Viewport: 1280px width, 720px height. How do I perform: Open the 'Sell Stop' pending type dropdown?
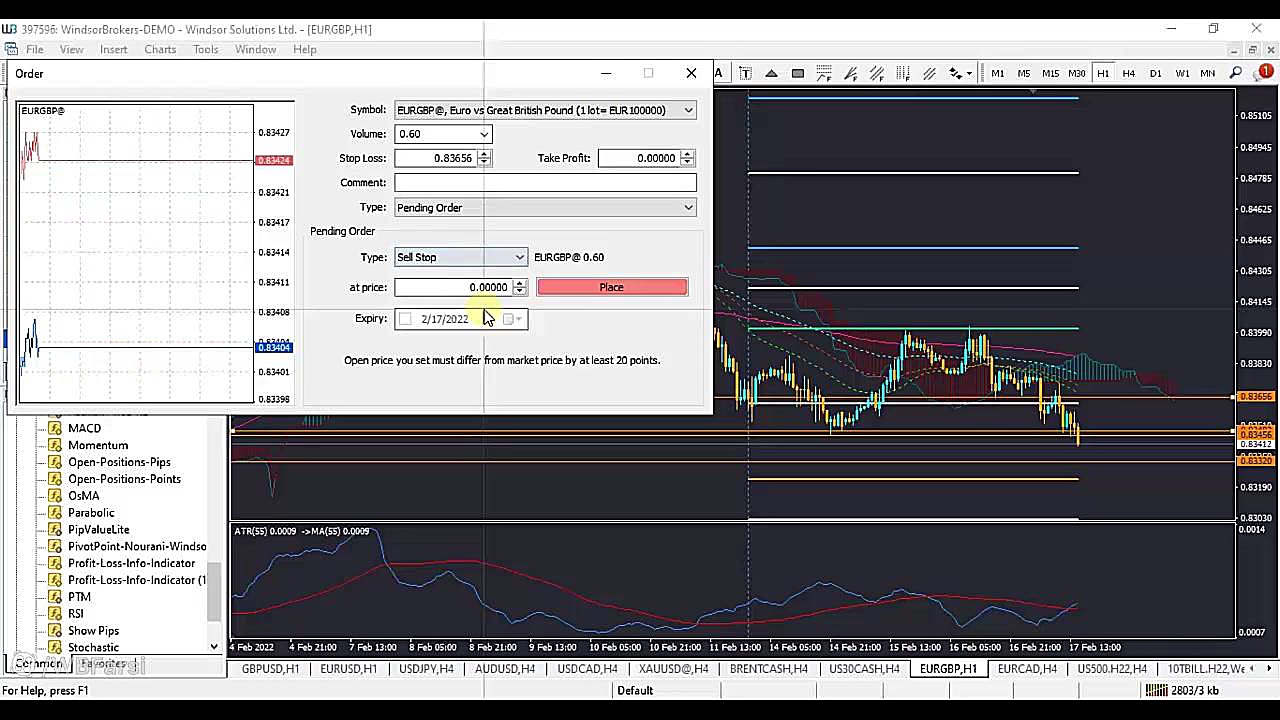519,257
